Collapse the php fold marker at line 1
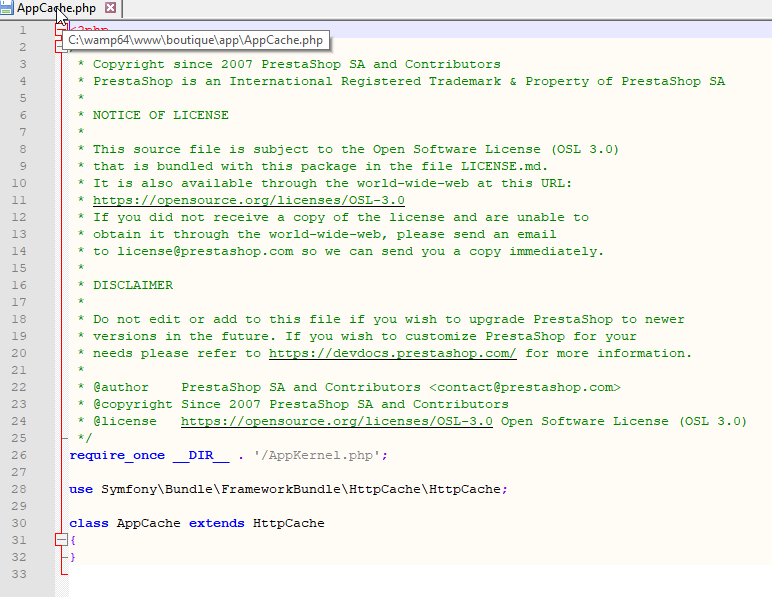The image size is (772, 597). coord(60,31)
